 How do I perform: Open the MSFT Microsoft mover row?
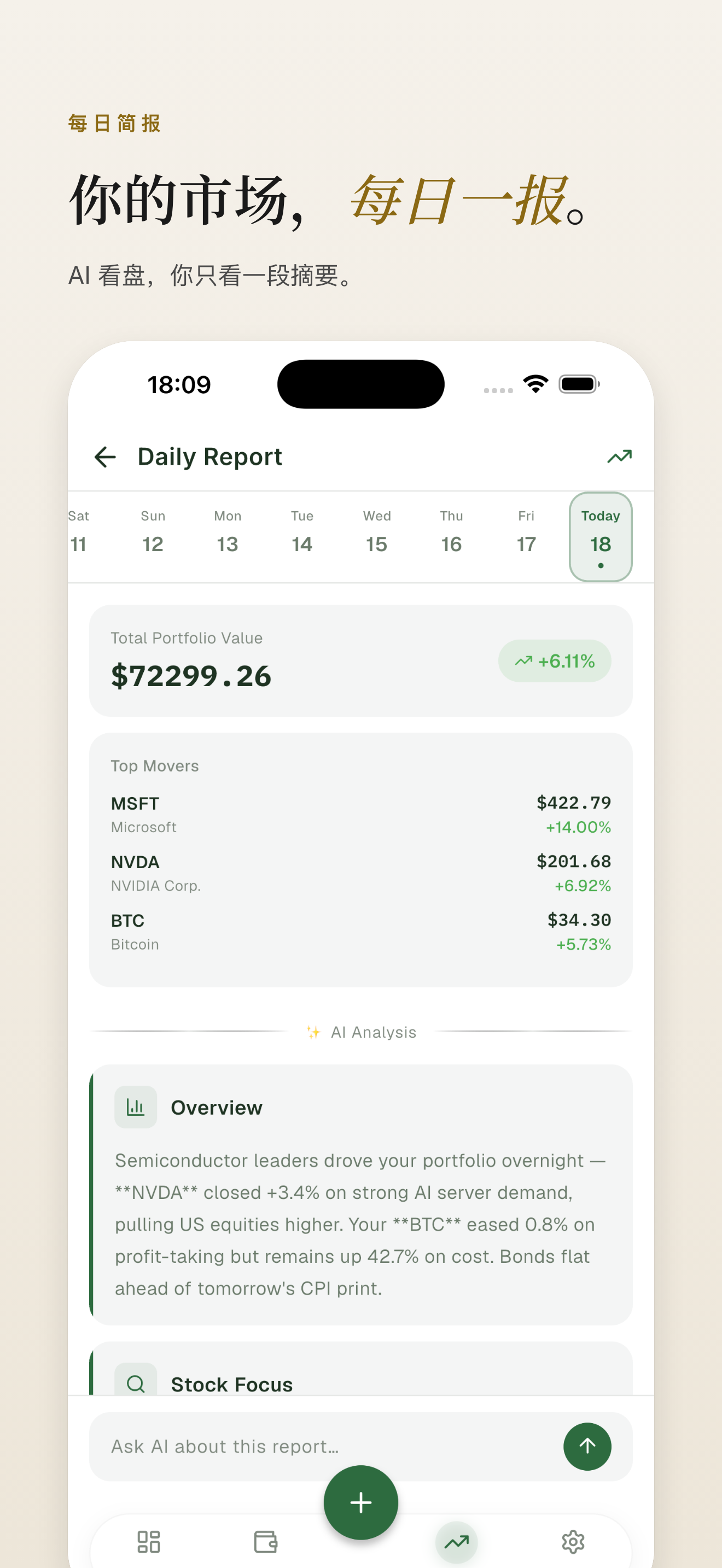tap(360, 815)
